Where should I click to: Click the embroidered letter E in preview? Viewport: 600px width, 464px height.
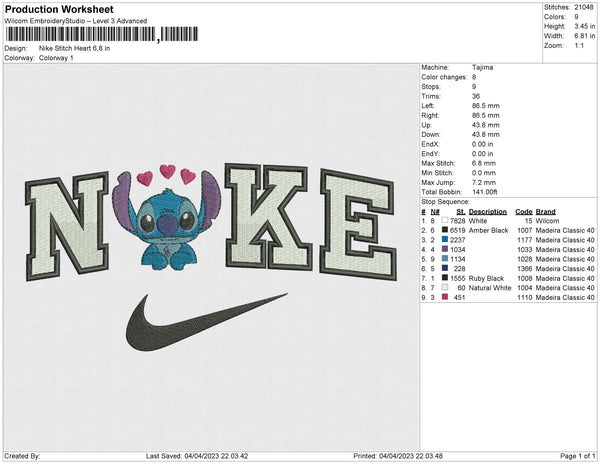[x=358, y=225]
